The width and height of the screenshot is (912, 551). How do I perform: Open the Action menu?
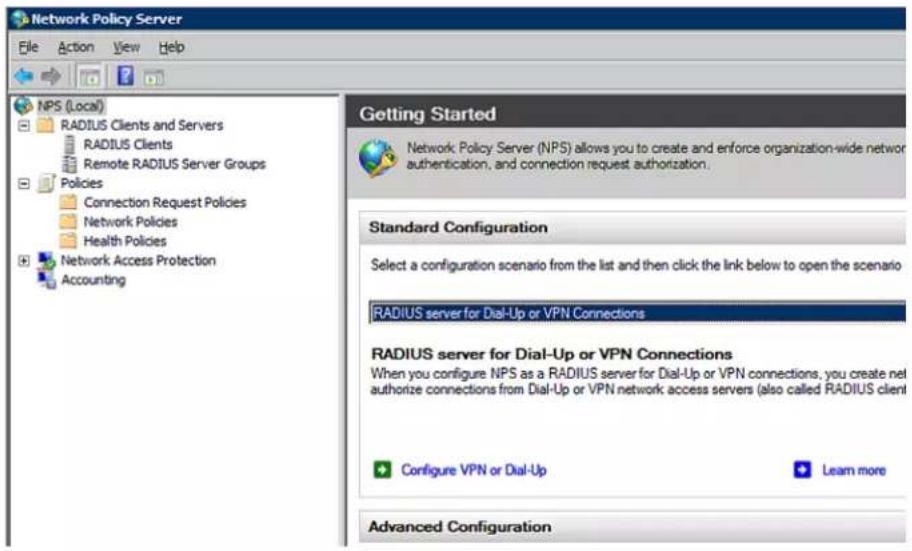point(76,47)
